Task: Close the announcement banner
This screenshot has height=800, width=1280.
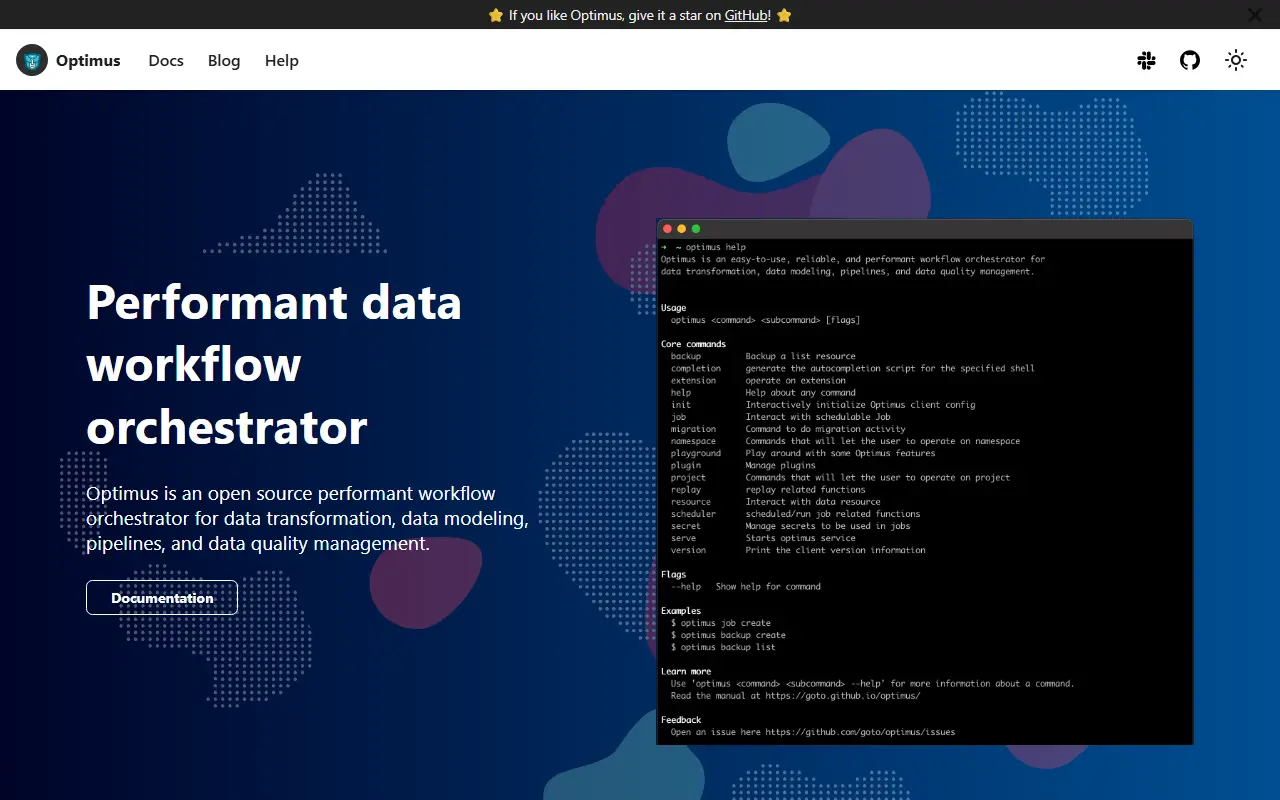Action: 1255,15
